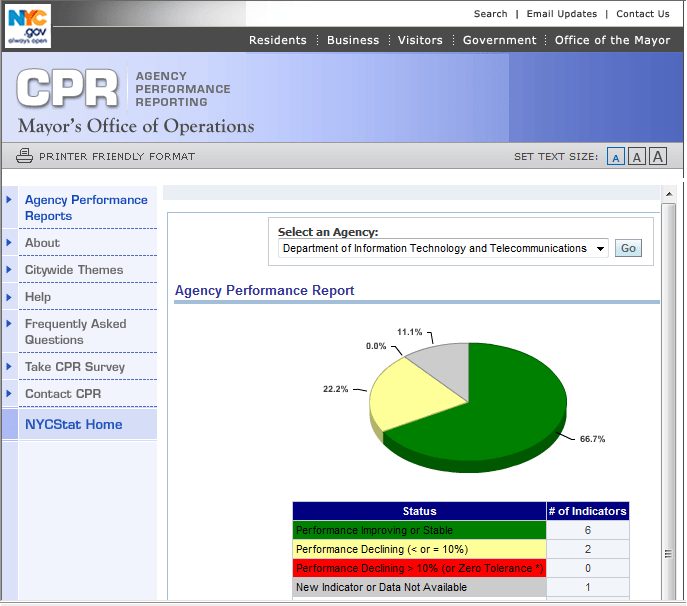Select the large text size icon
687x606 pixels.
(x=657, y=156)
